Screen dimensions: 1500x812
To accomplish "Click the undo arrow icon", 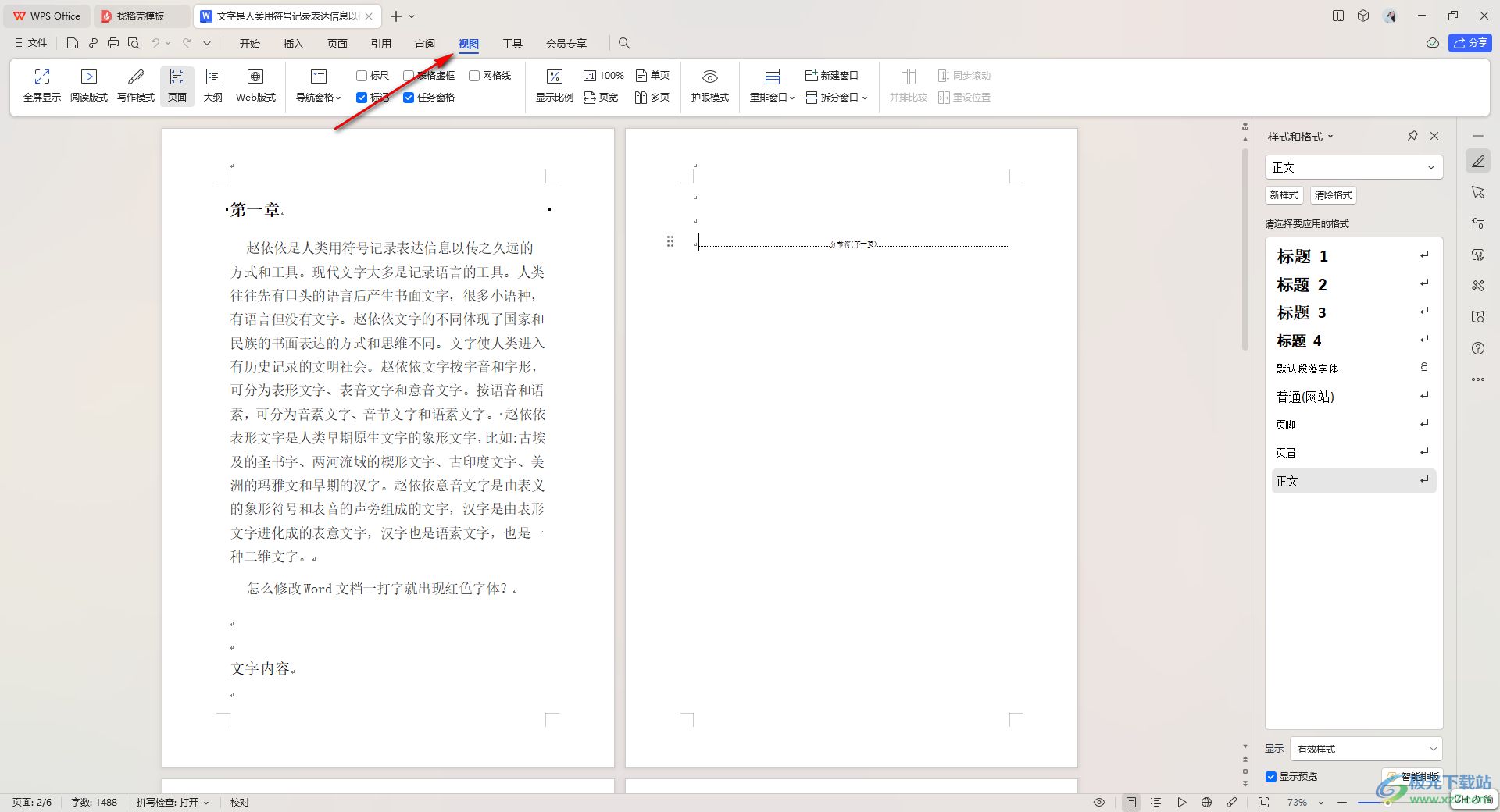I will click(x=155, y=43).
